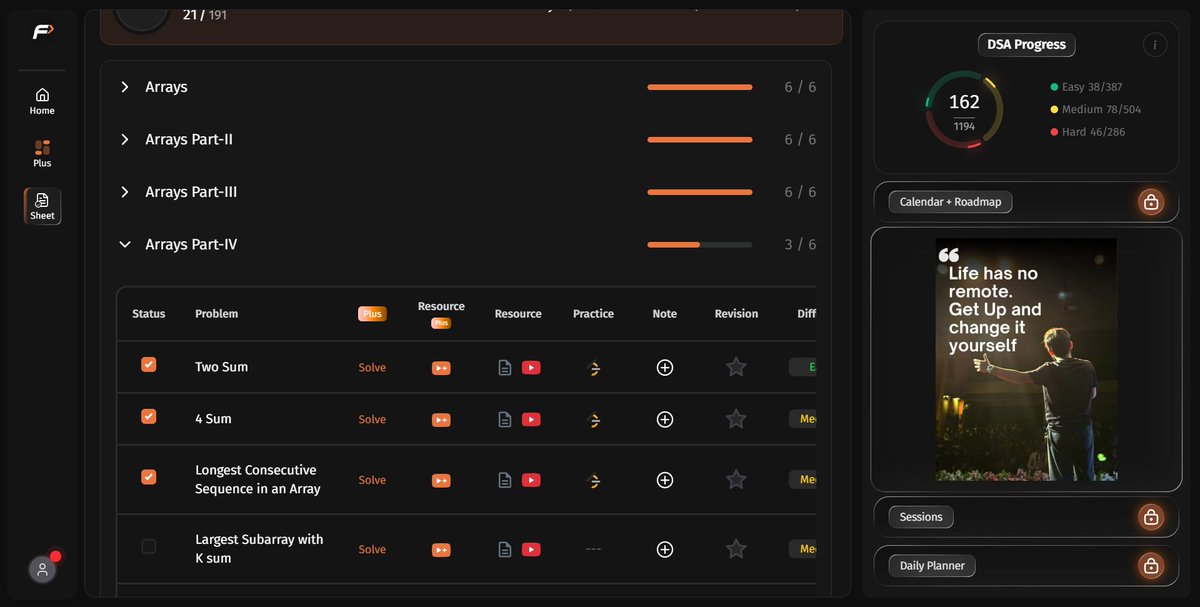Open Calendar + Roadmap
The image size is (1200, 607).
(950, 202)
